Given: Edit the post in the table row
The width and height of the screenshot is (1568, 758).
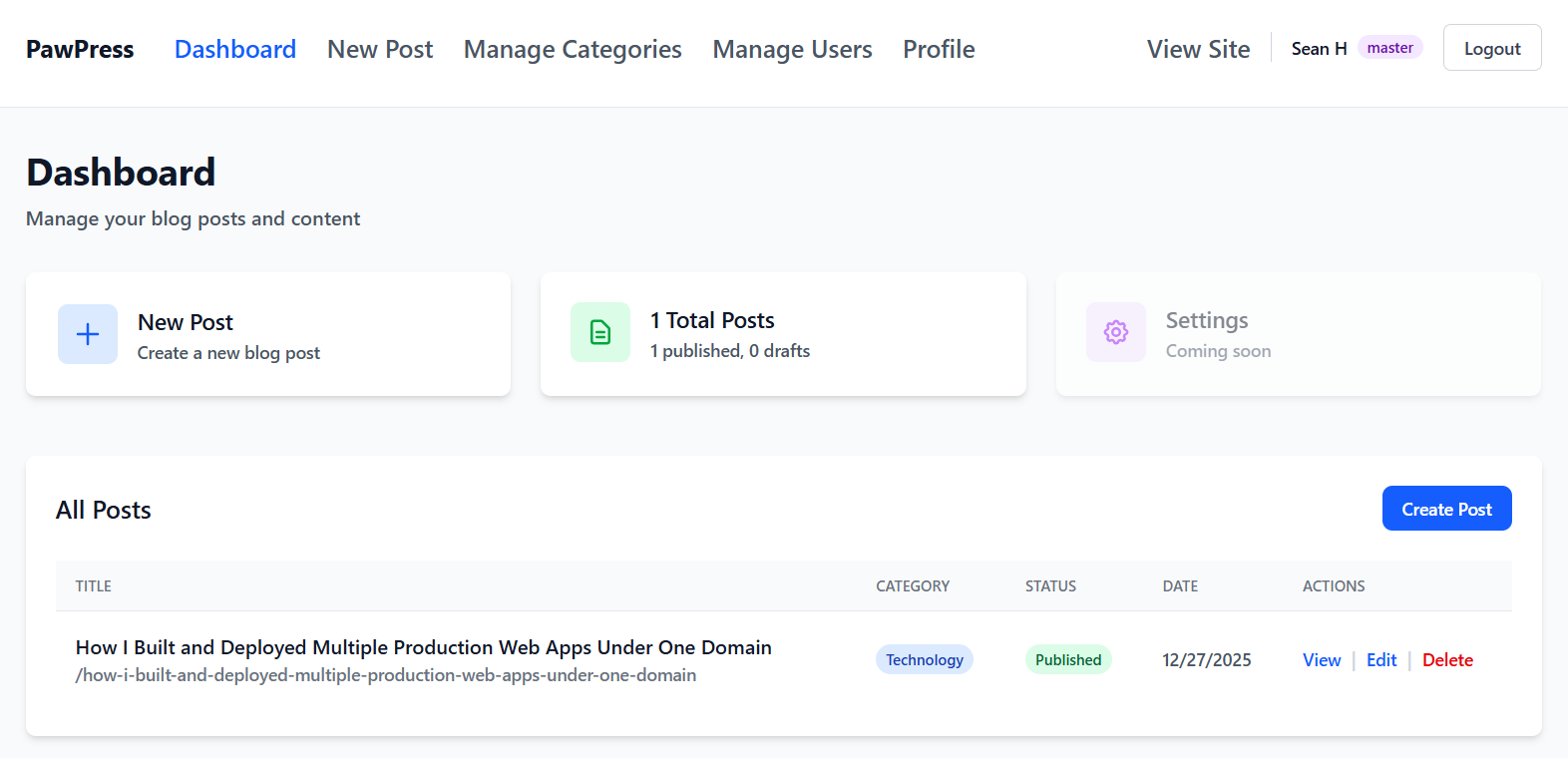Looking at the screenshot, I should click(1381, 660).
